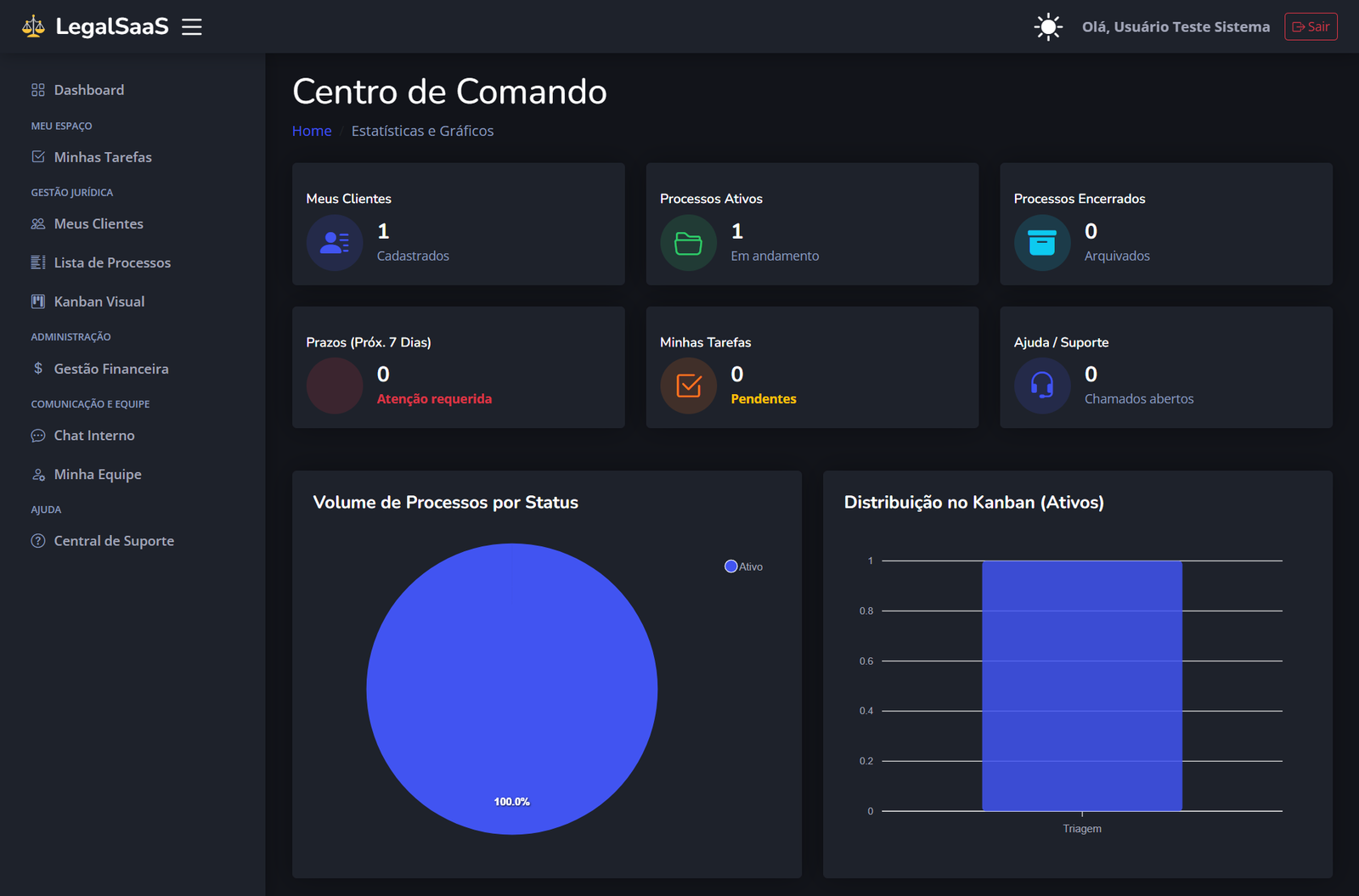Click the Gestão Financeira dollar icon

(x=38, y=369)
